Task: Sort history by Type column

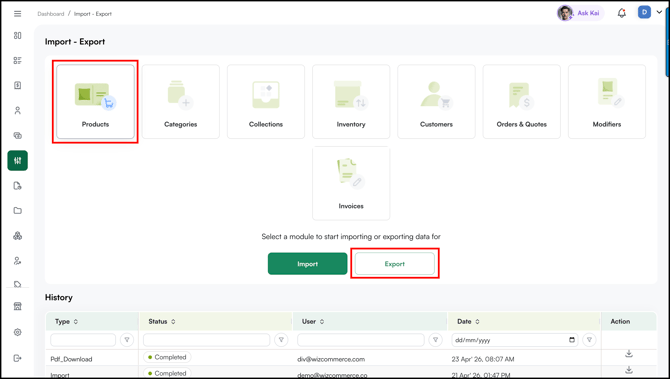Action: (76, 322)
